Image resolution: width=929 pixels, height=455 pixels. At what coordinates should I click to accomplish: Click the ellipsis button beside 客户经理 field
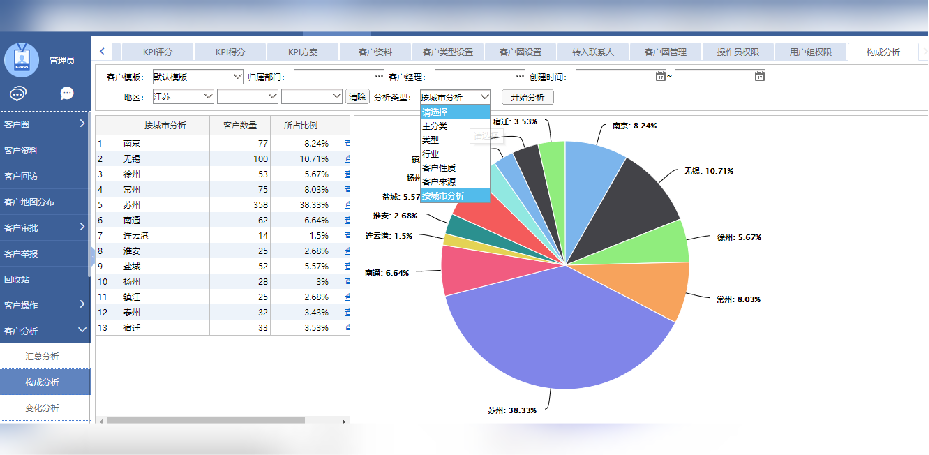point(520,76)
